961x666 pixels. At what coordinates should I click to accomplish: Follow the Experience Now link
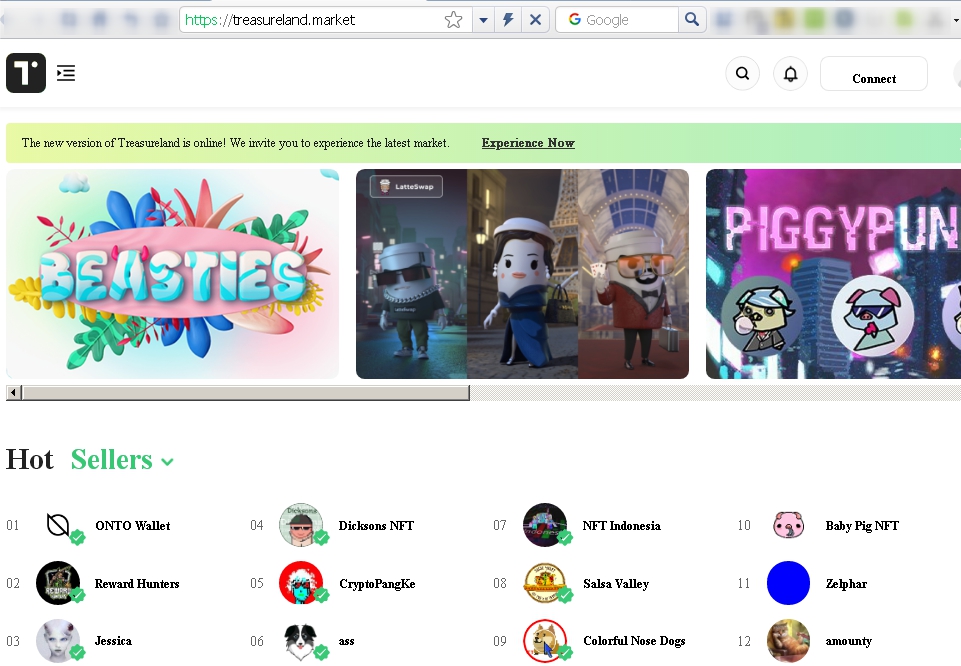[x=528, y=143]
